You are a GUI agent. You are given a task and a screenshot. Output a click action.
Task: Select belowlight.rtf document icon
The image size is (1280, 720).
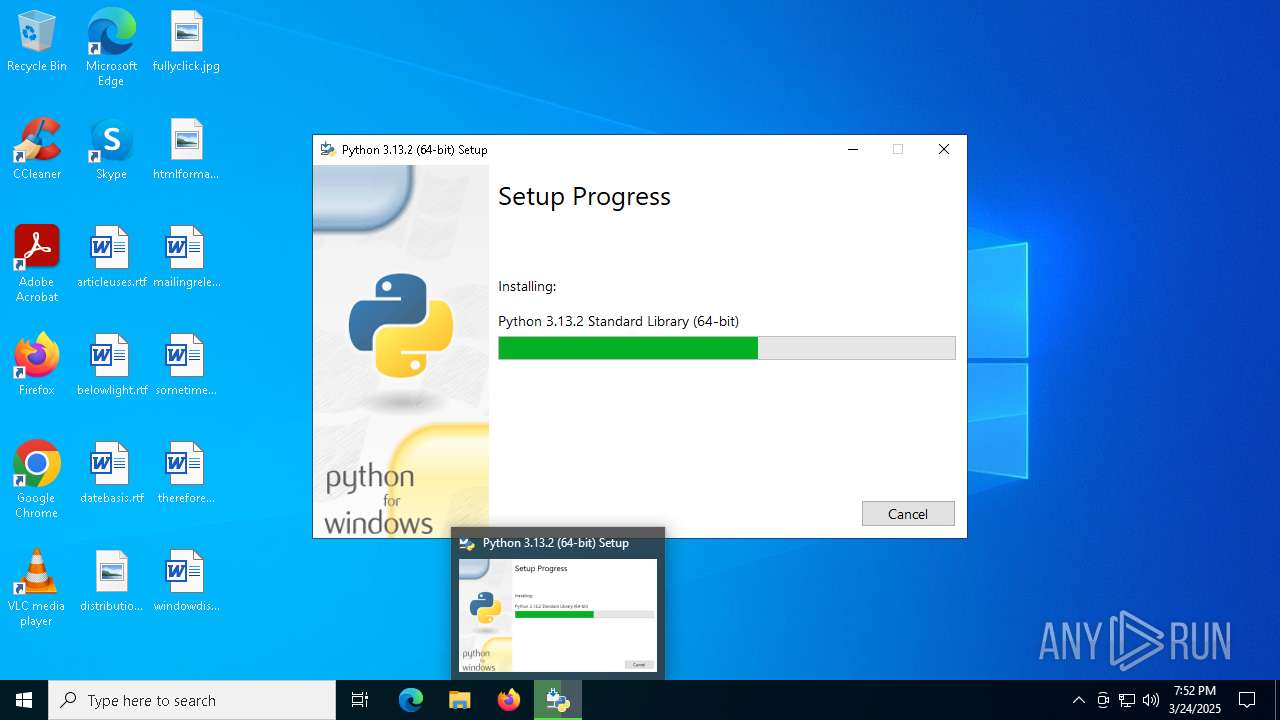(111, 366)
